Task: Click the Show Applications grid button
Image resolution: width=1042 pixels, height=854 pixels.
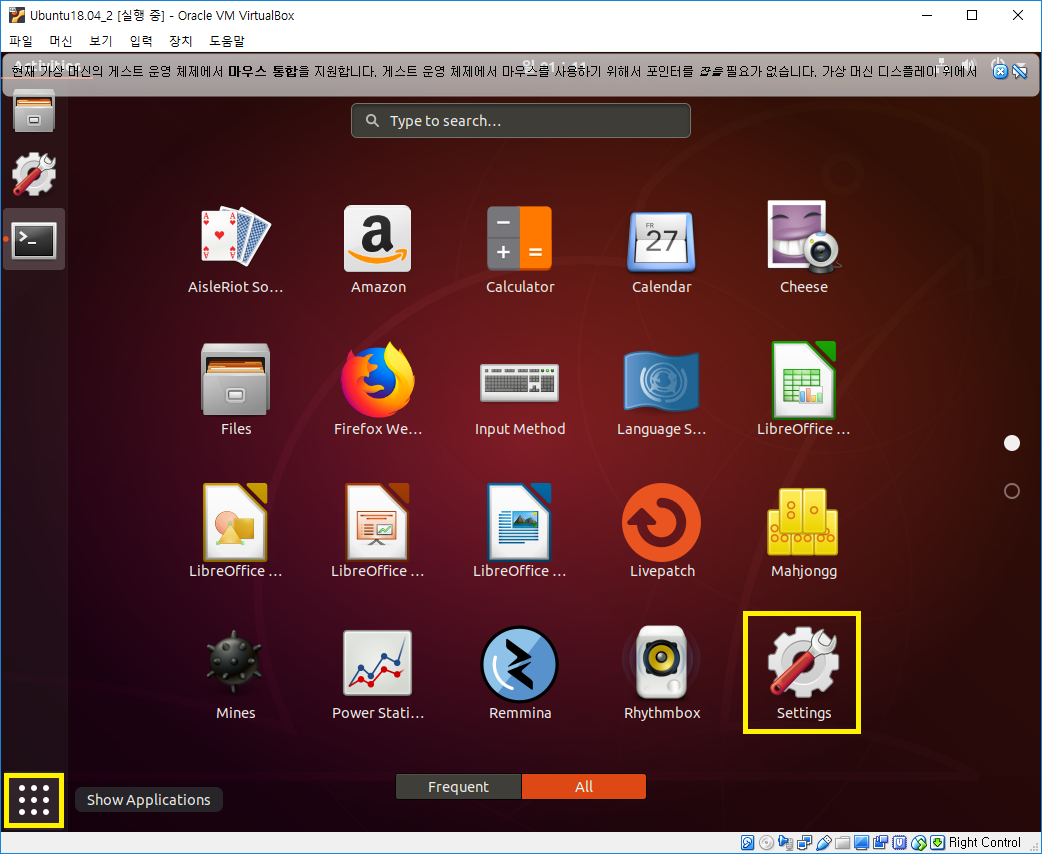Action: tap(34, 800)
